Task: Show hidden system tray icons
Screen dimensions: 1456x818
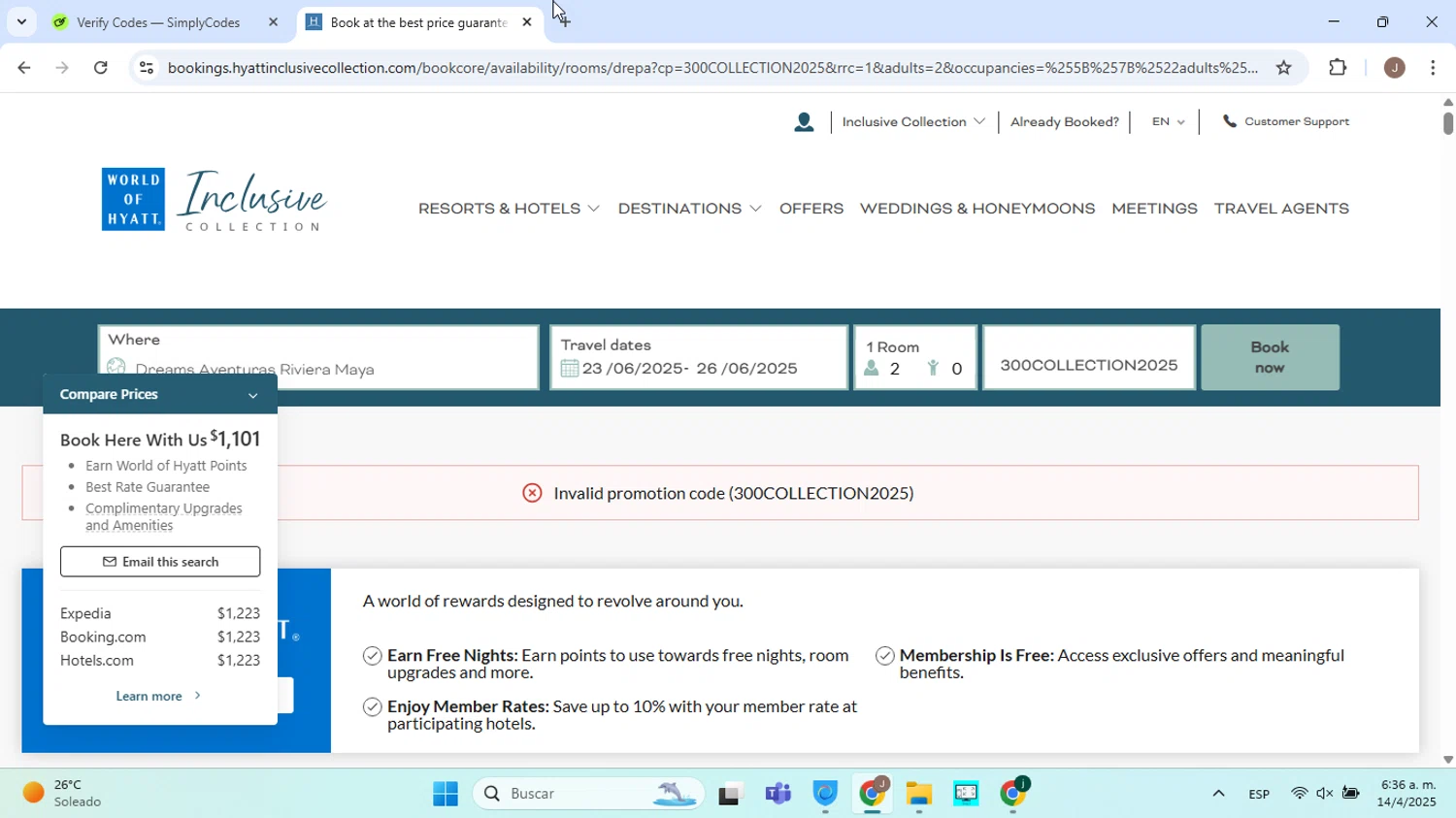Action: pos(1218,794)
